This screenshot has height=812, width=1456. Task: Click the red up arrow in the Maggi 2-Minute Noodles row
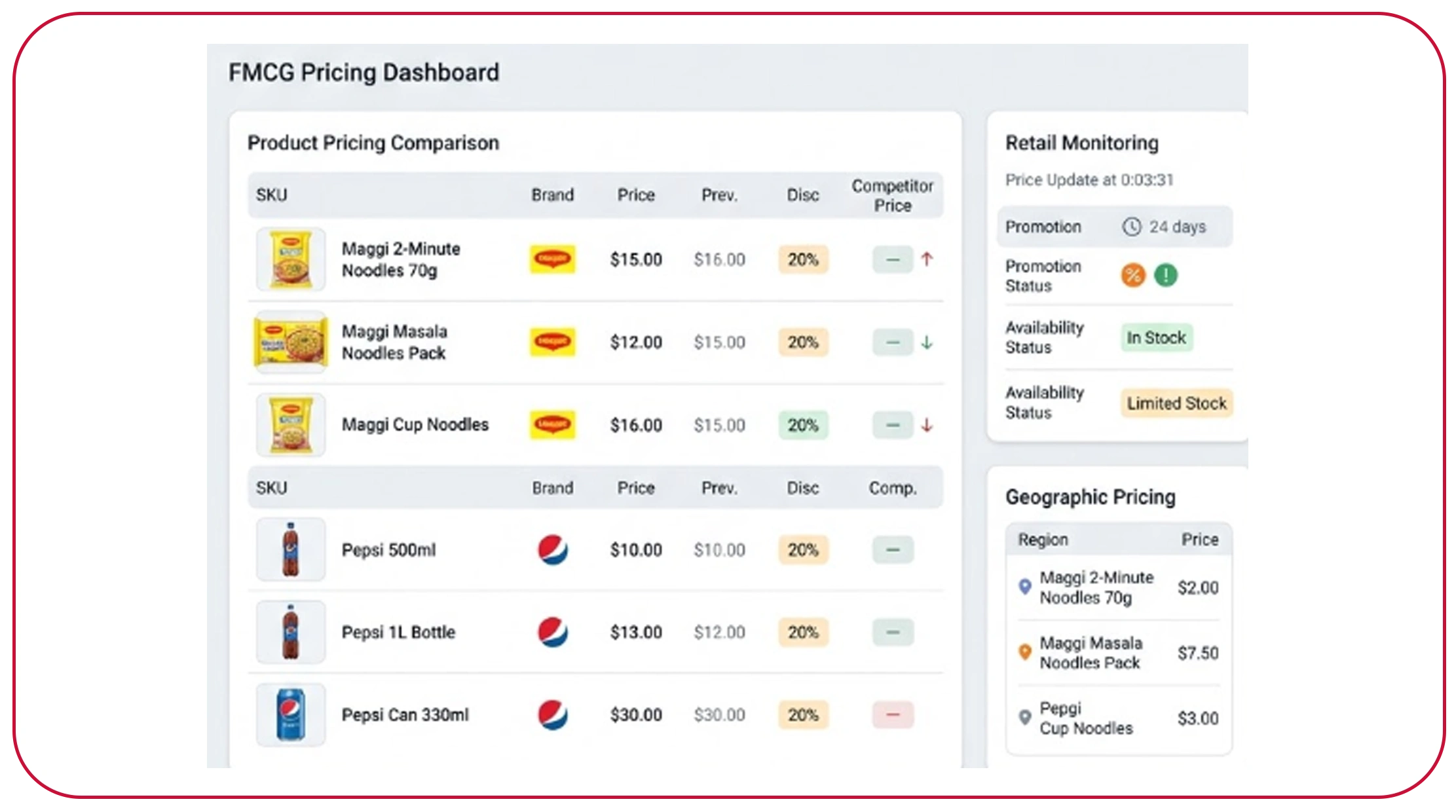tap(926, 259)
